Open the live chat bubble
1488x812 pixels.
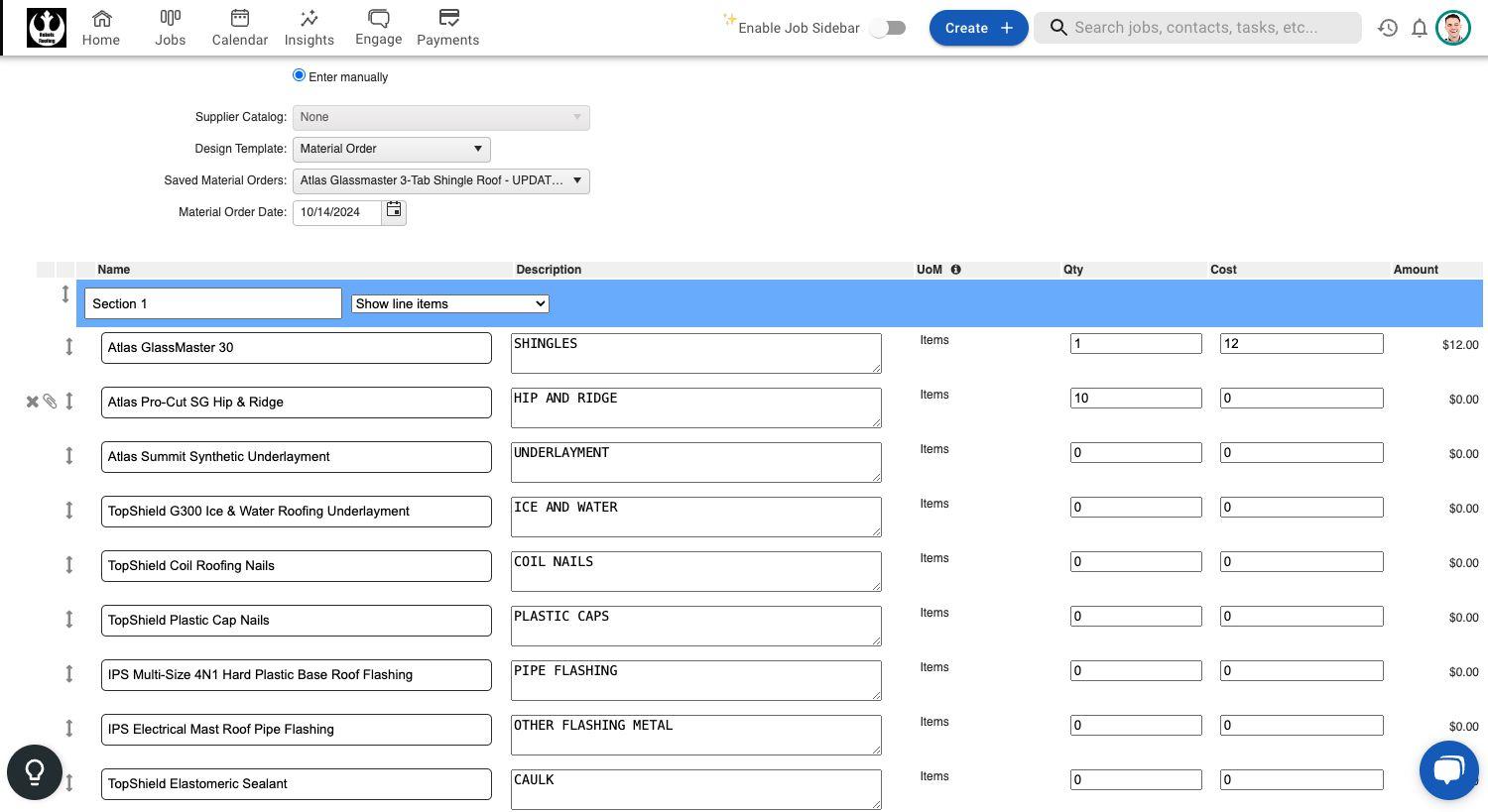click(x=1449, y=769)
